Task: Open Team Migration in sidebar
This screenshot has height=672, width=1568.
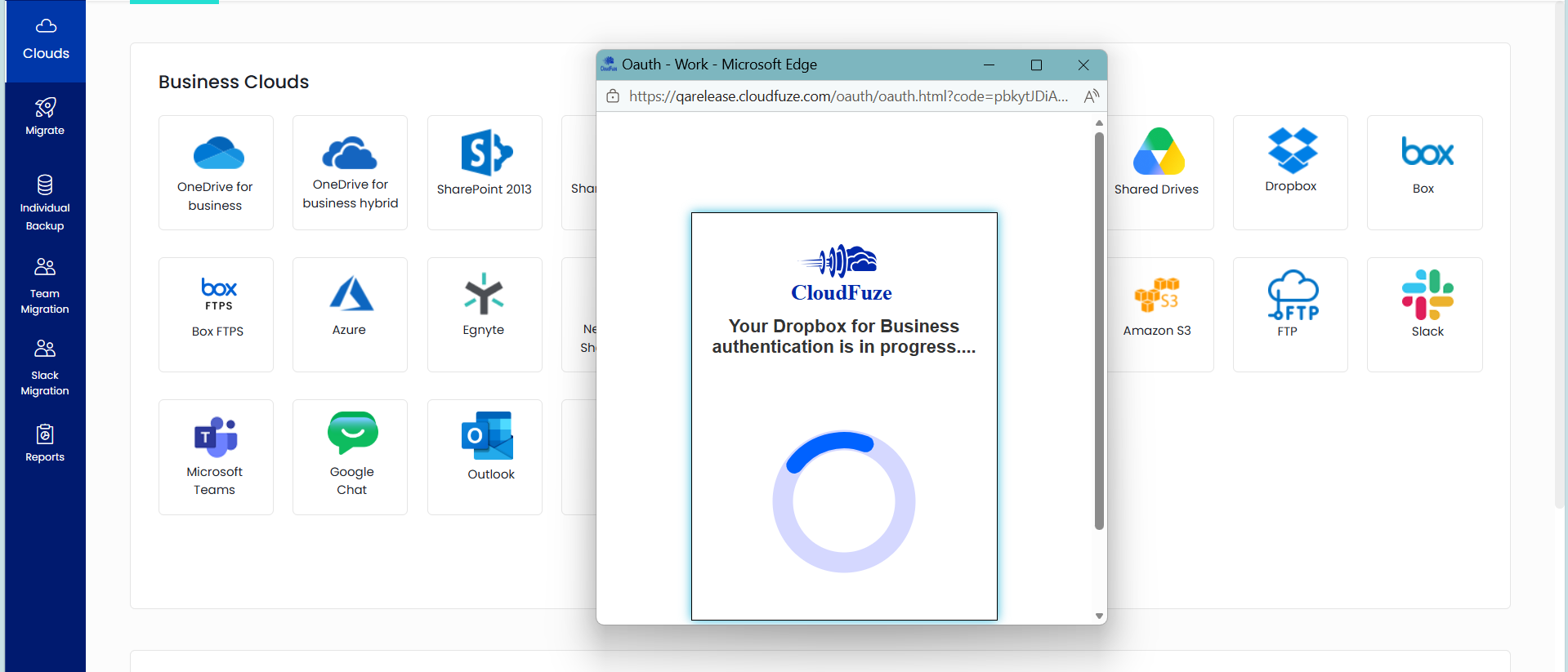Action: [x=45, y=287]
